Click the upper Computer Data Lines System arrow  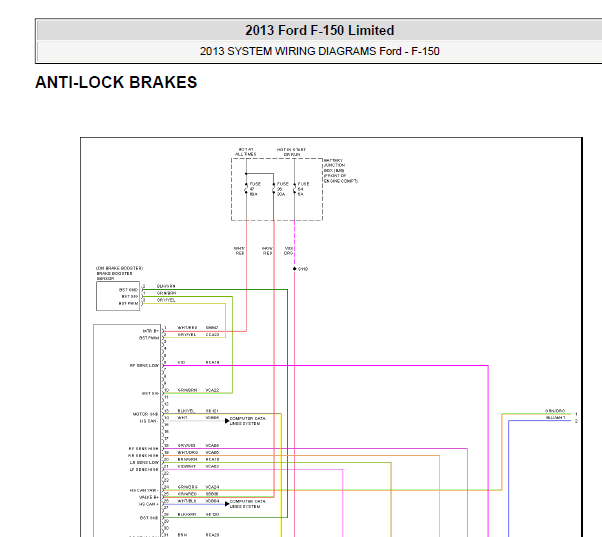tap(227, 421)
